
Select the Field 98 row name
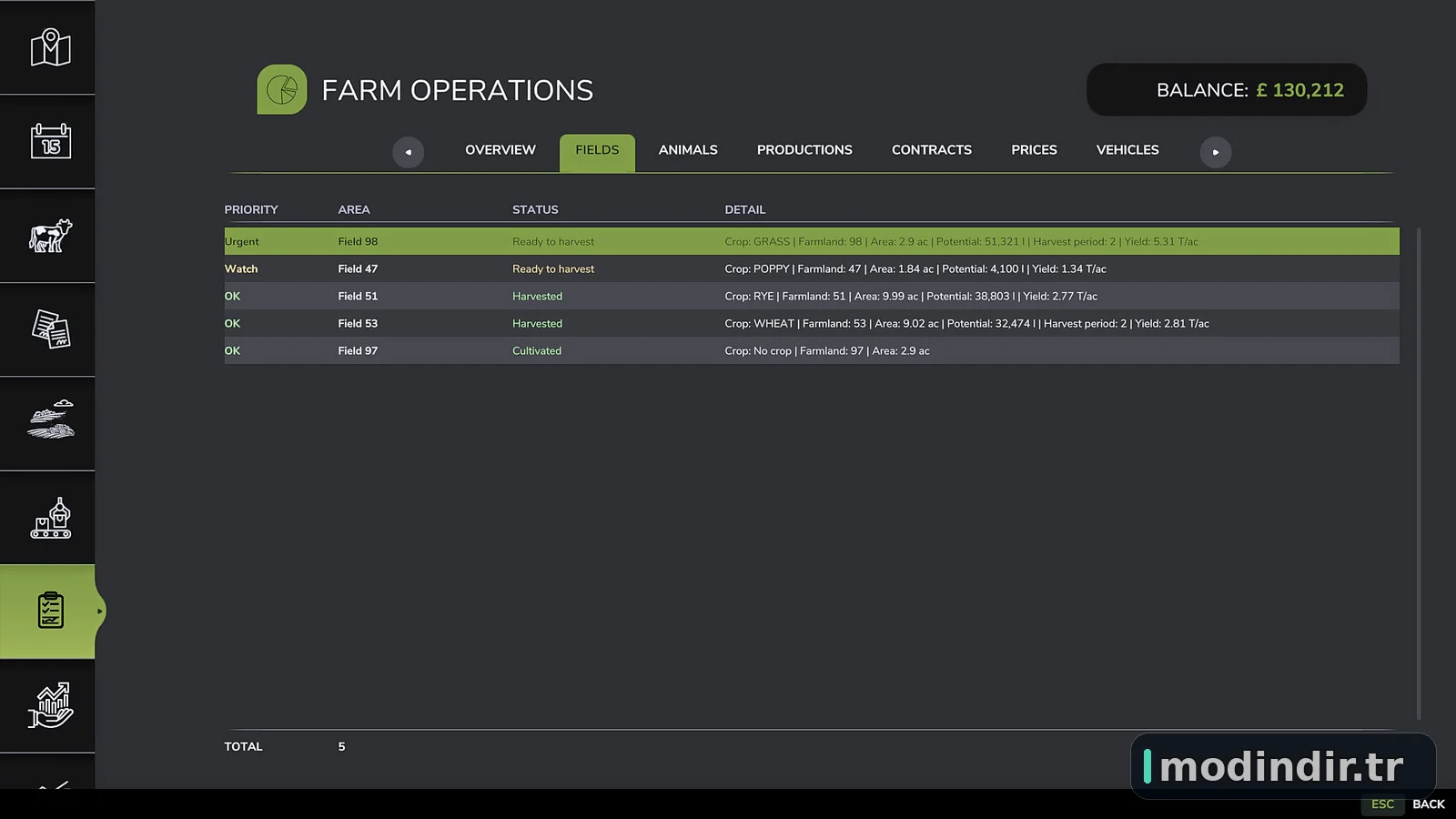(358, 241)
